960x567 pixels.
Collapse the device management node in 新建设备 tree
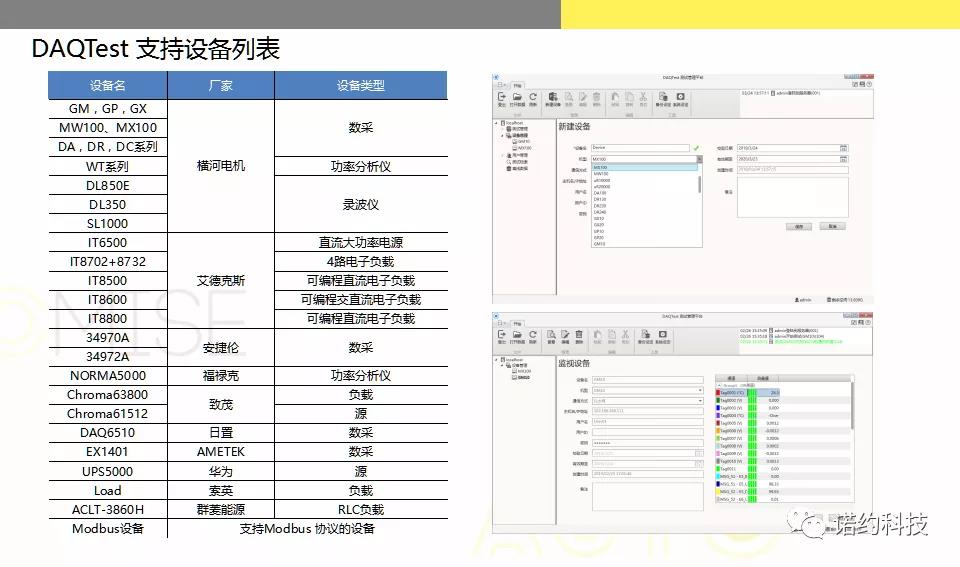(x=502, y=135)
